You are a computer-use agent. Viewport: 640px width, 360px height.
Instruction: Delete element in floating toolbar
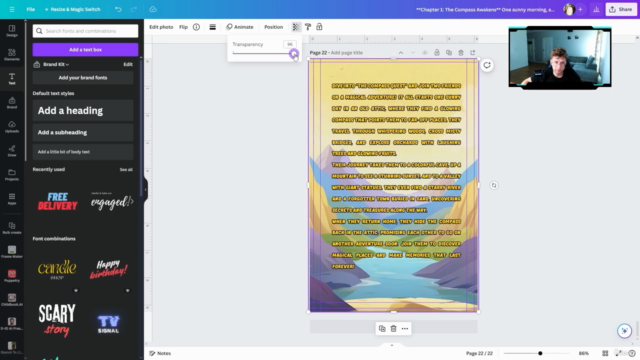pyautogui.click(x=393, y=329)
